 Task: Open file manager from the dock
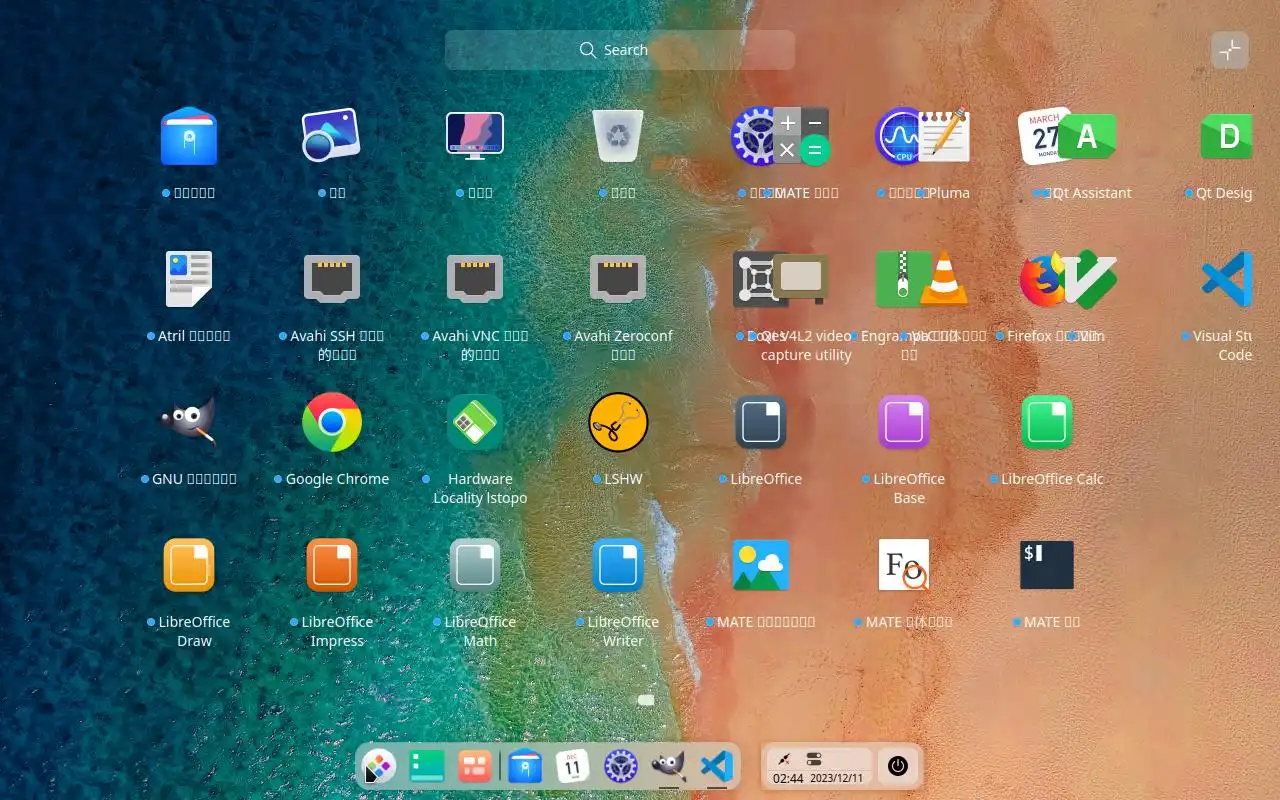click(525, 767)
